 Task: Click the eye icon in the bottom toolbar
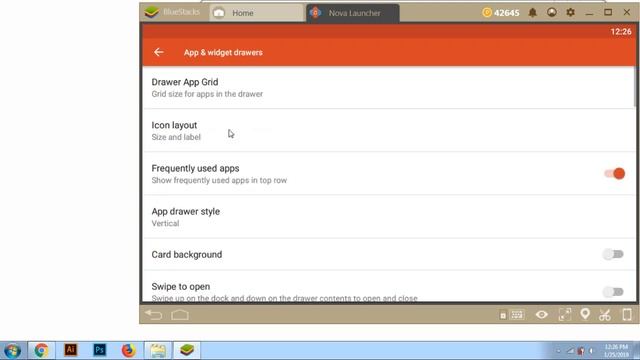coord(542,315)
